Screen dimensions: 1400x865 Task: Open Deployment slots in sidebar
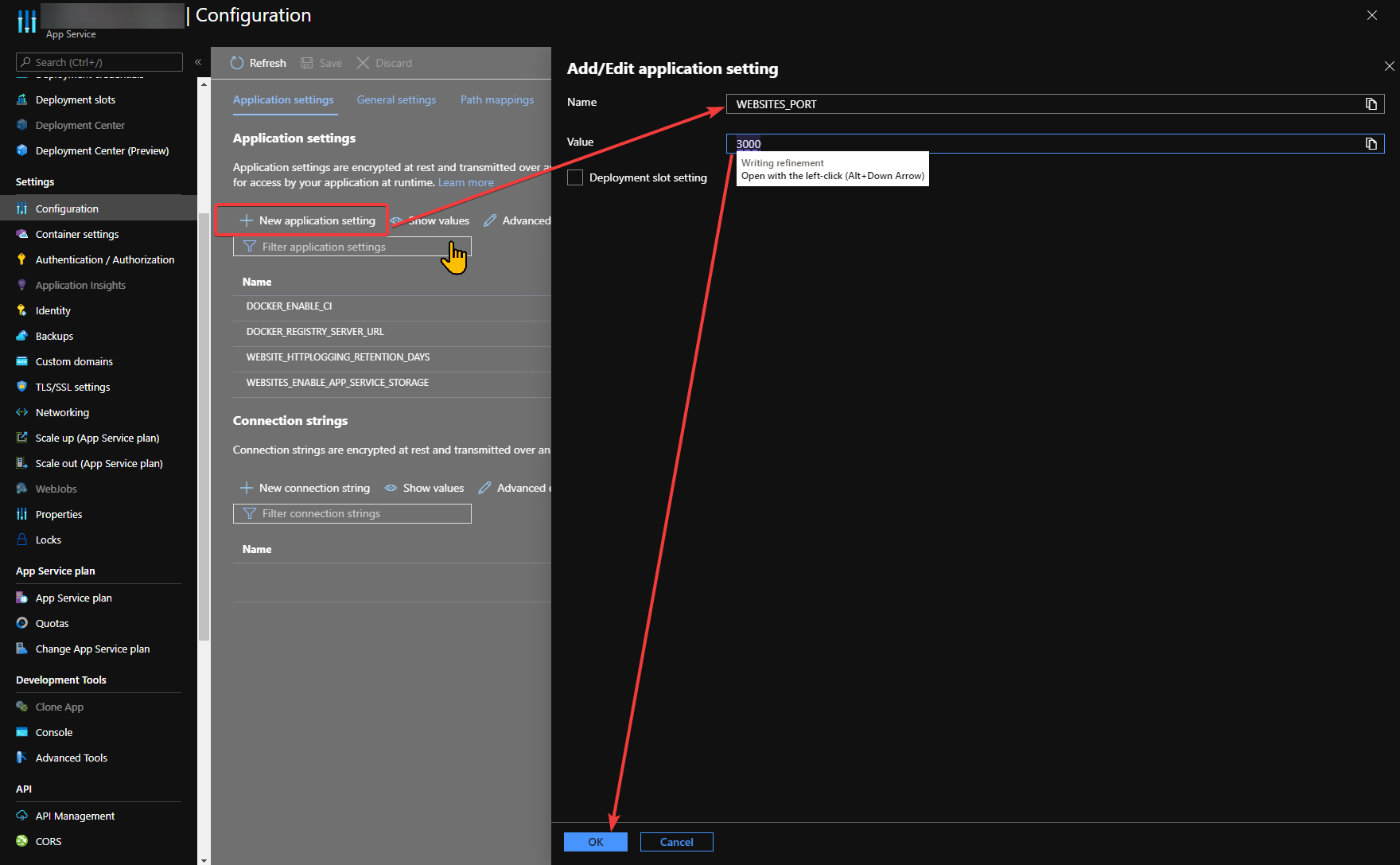(x=76, y=99)
